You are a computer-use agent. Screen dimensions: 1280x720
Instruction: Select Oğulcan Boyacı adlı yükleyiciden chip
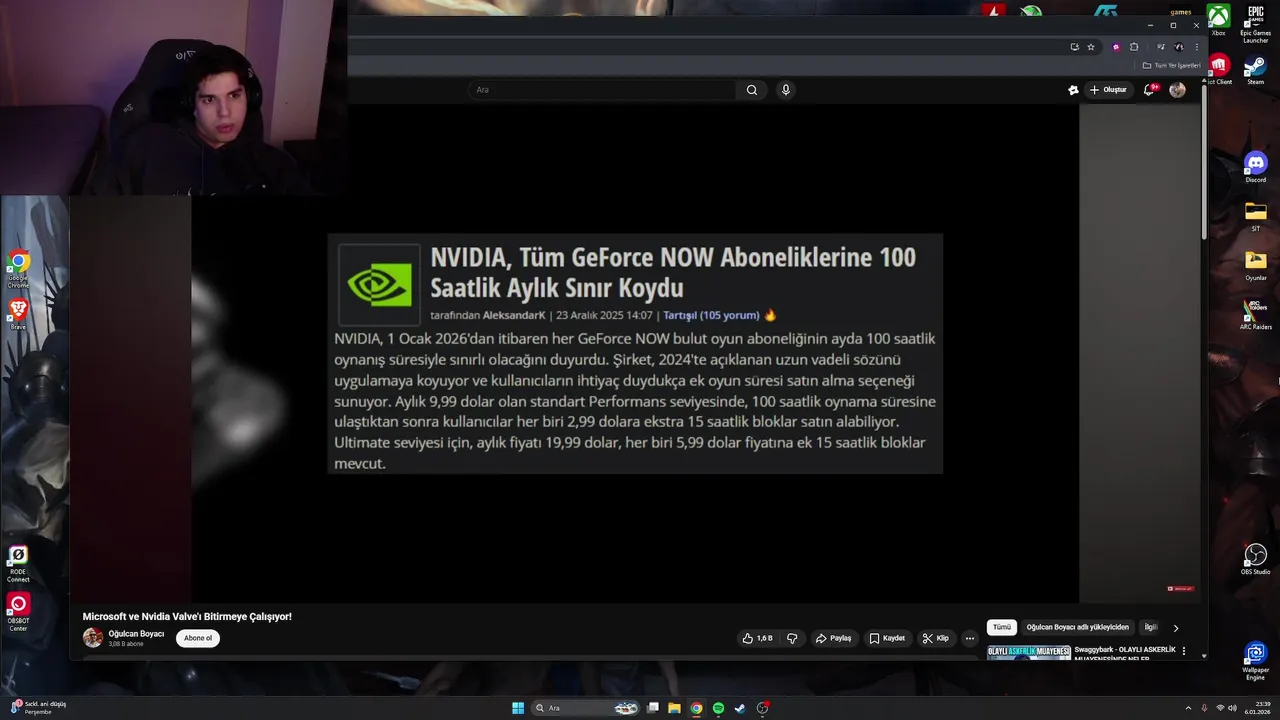point(1077,627)
